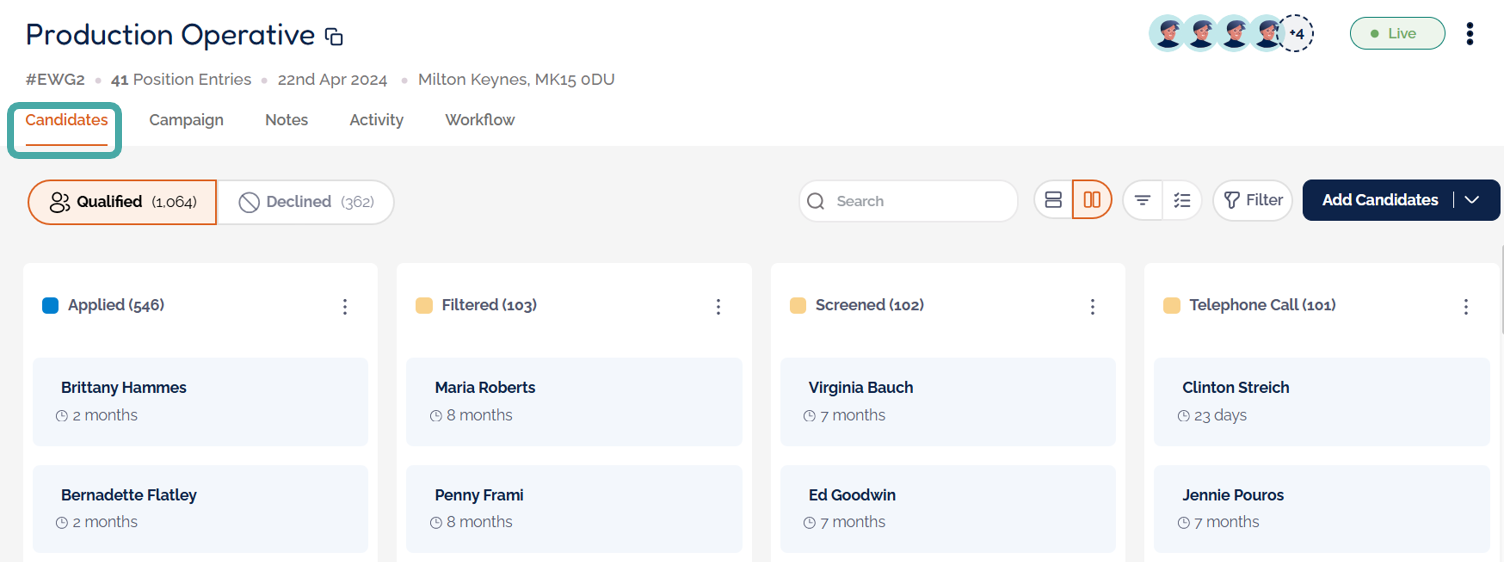Screen dimensions: 1506x562
Task: Open the Applied column options menu
Action: [345, 307]
